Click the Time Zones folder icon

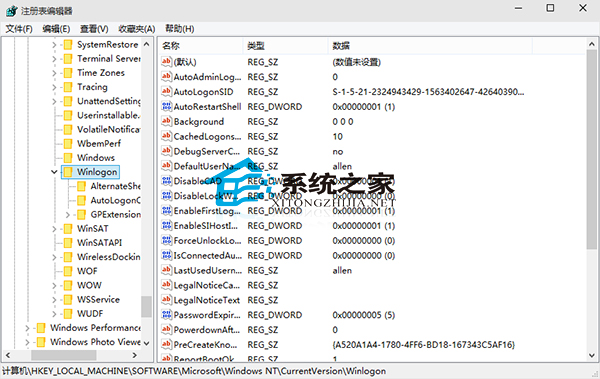(68, 73)
